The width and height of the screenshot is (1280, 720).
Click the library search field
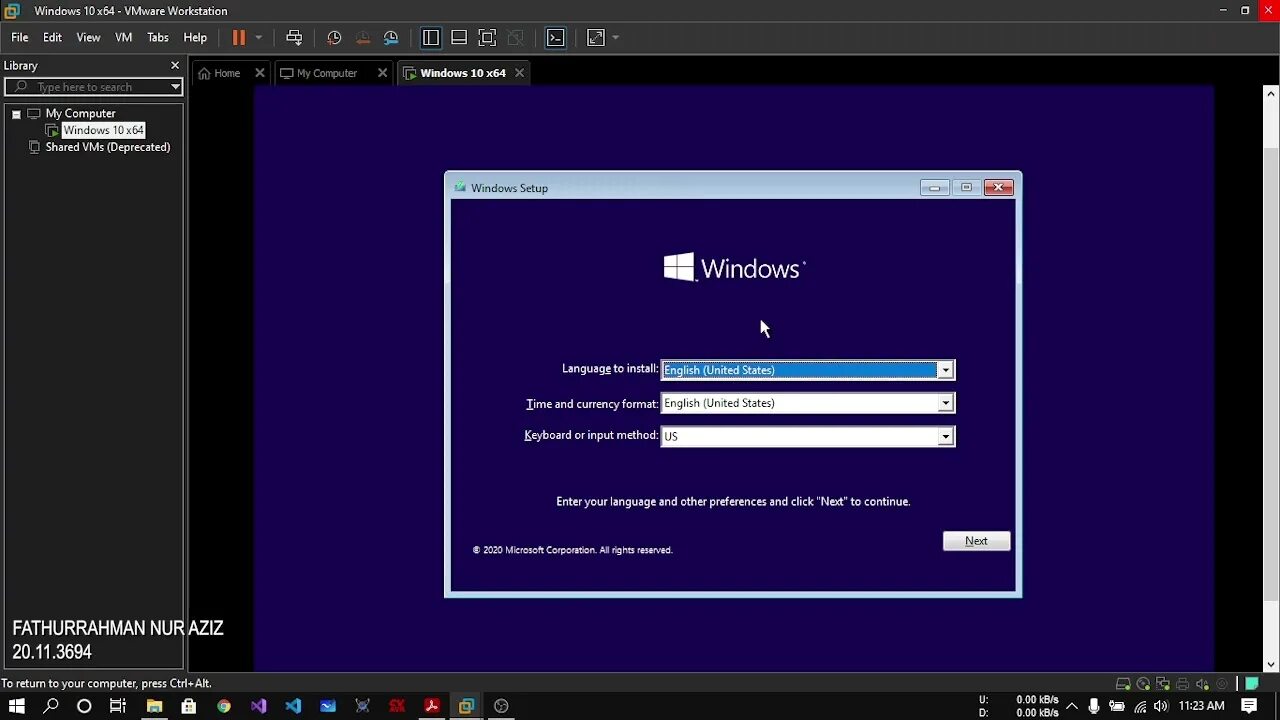[94, 87]
